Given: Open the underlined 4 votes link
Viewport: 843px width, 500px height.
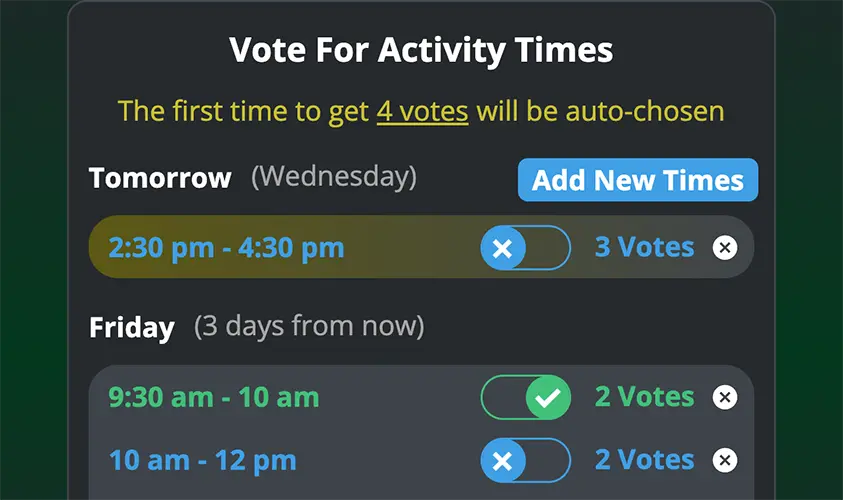Looking at the screenshot, I should pyautogui.click(x=422, y=111).
